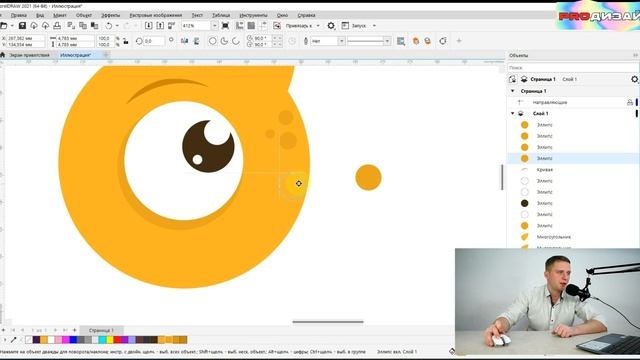Select the Pie shape mode
The width and height of the screenshot is (640, 360).
(x=224, y=41)
